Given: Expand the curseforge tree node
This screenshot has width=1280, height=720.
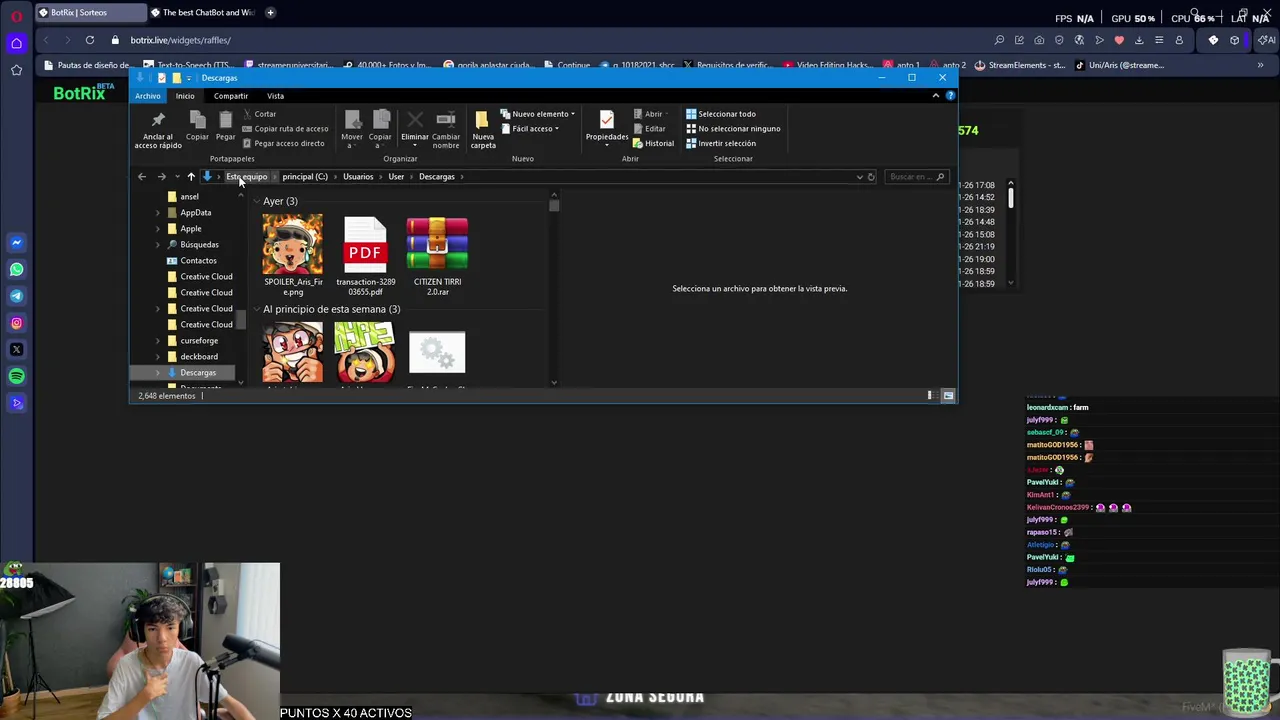Looking at the screenshot, I should 158,341.
